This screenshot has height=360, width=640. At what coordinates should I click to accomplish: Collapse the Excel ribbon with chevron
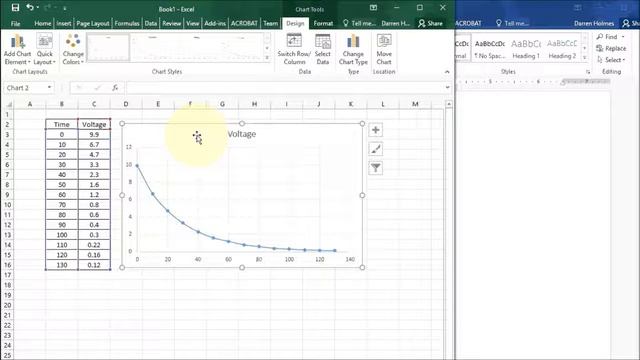[x=447, y=72]
